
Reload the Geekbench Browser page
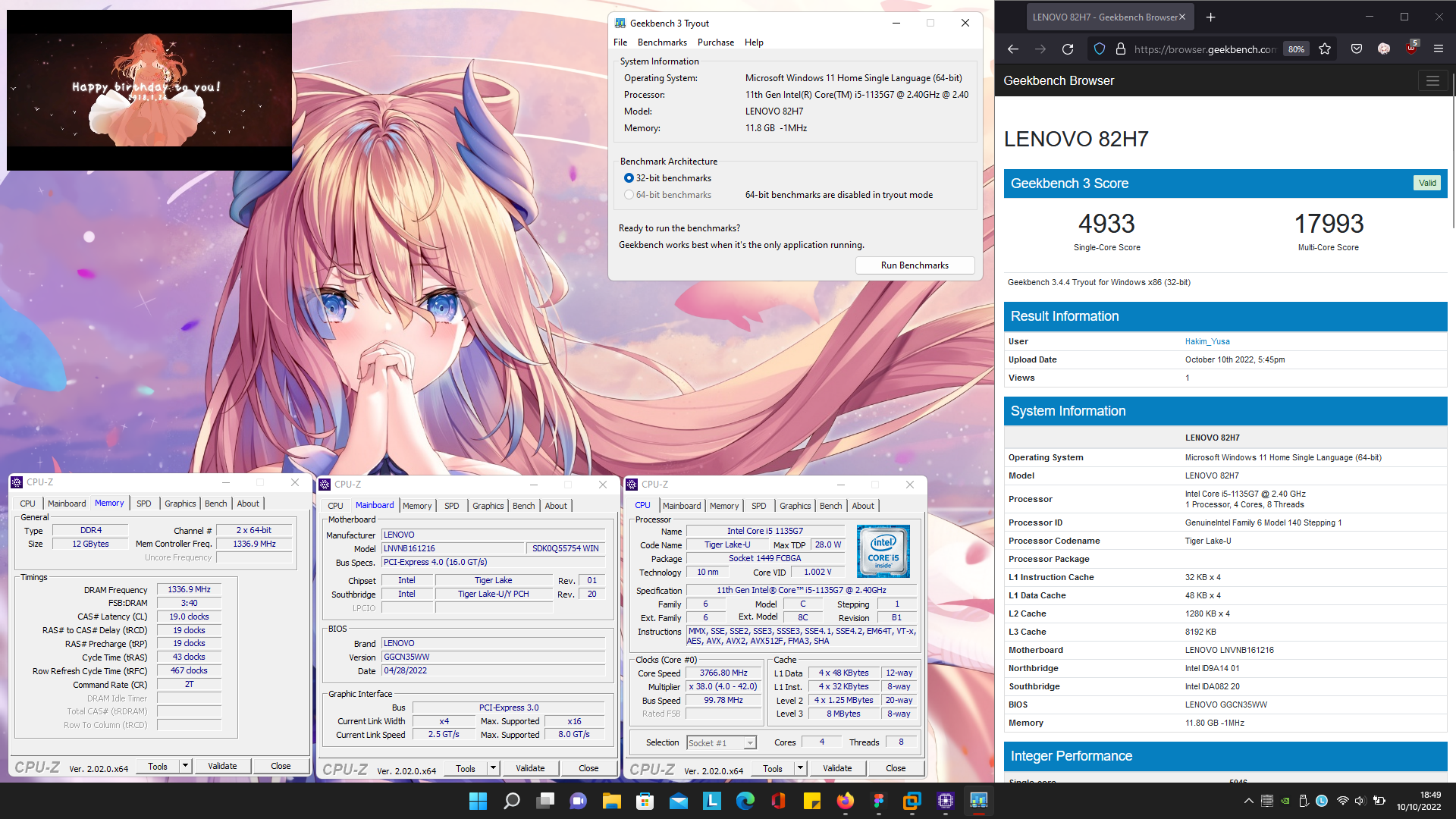point(1068,49)
